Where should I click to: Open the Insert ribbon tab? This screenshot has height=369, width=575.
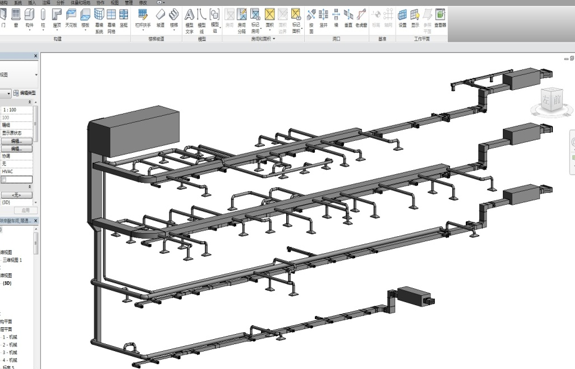(x=32, y=2)
